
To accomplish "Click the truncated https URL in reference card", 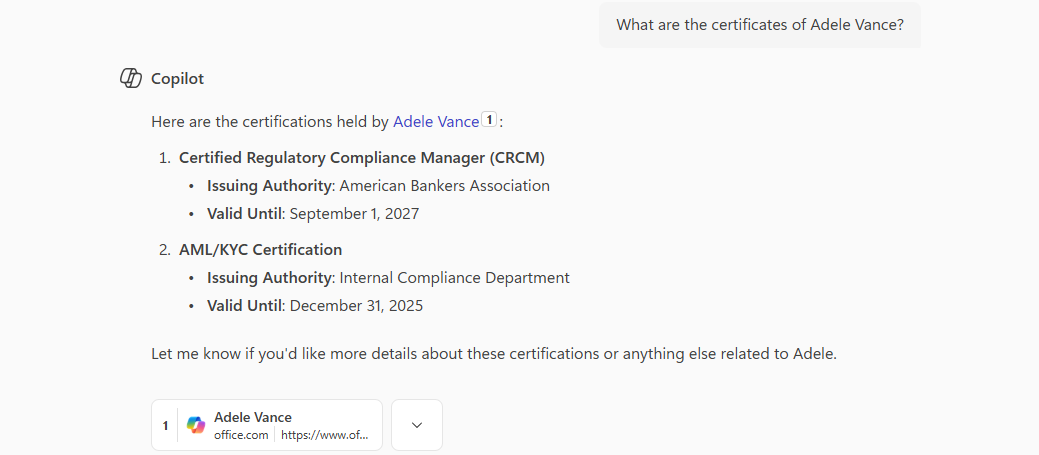I will pyautogui.click(x=325, y=436).
